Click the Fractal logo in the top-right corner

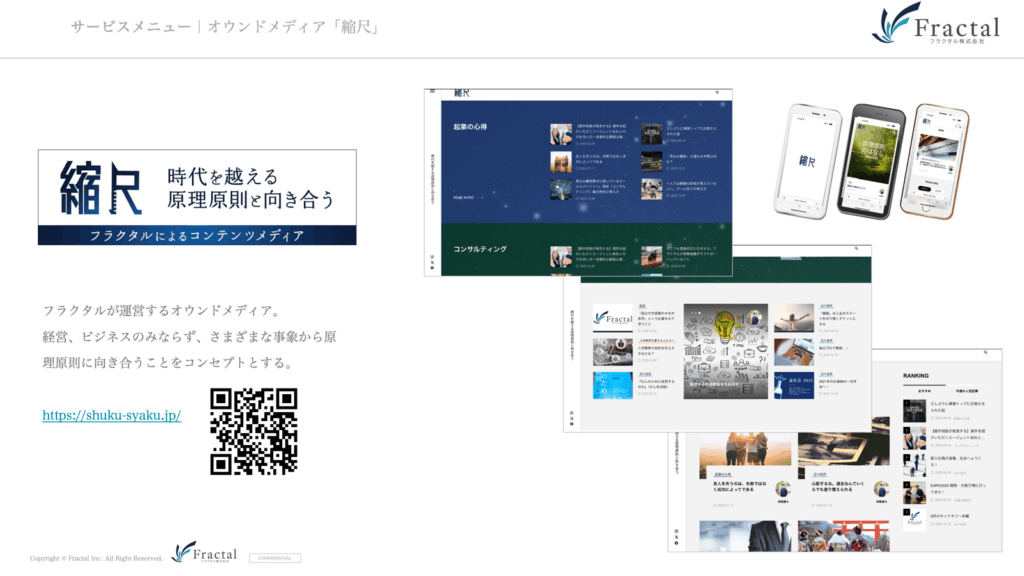[x=934, y=25]
